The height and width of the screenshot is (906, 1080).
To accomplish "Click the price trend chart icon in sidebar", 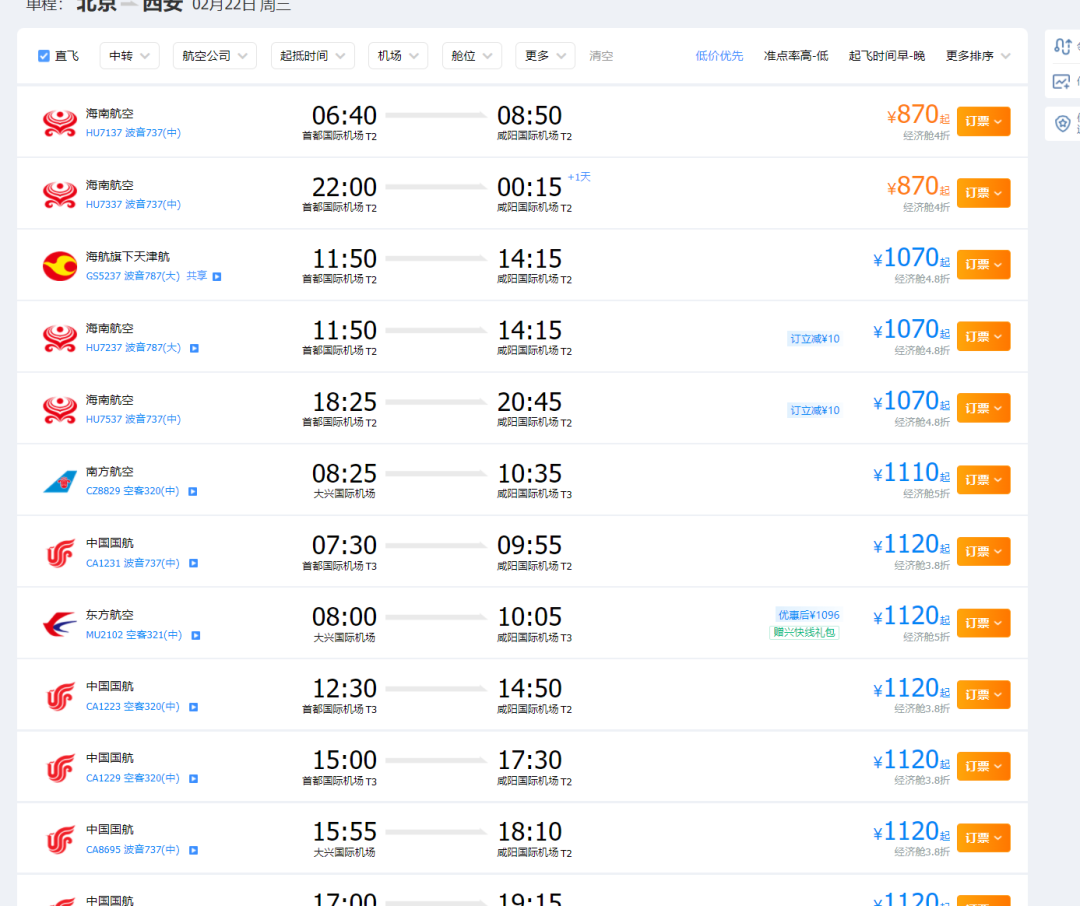I will pyautogui.click(x=1061, y=82).
